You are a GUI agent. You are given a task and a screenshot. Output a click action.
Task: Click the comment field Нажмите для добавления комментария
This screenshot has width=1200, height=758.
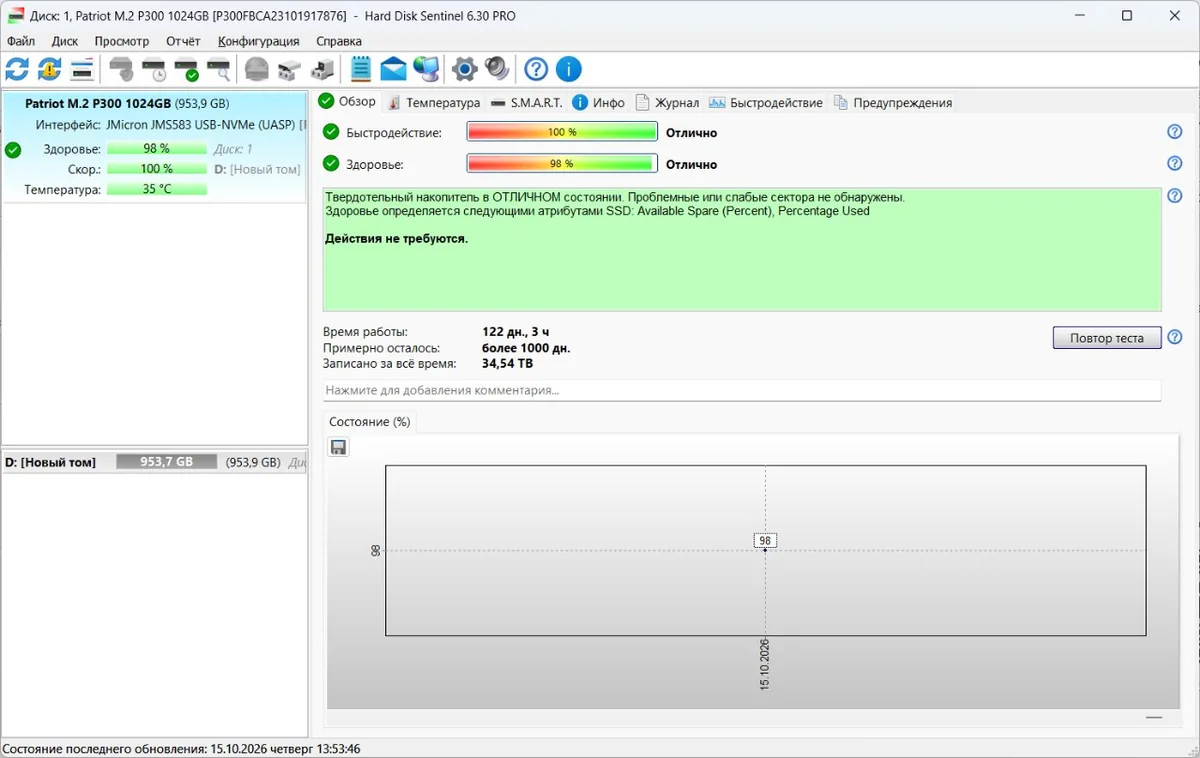[x=742, y=390]
